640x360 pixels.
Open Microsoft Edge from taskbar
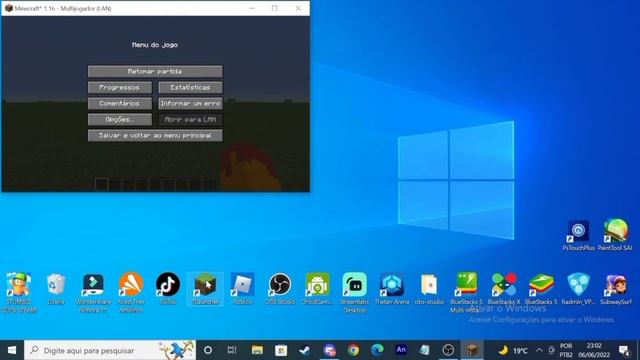(x=377, y=350)
